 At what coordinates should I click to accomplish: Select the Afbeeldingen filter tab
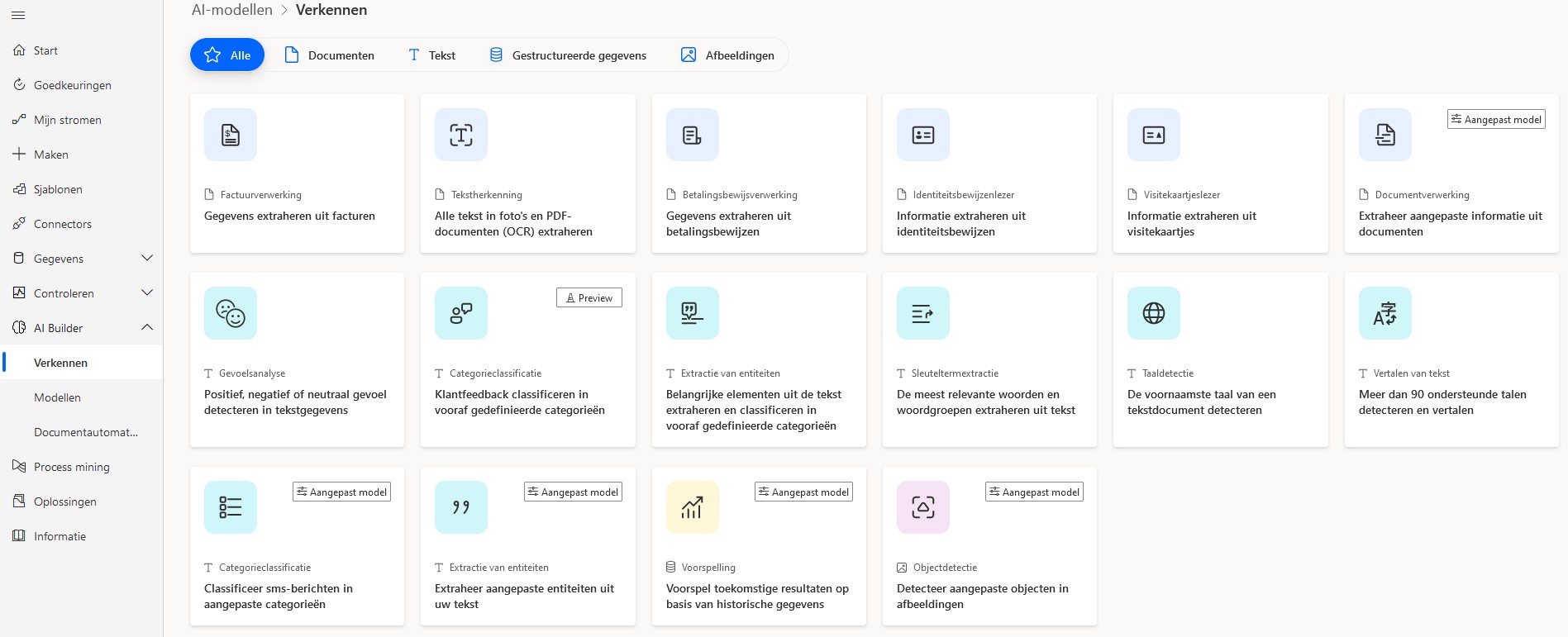click(727, 55)
